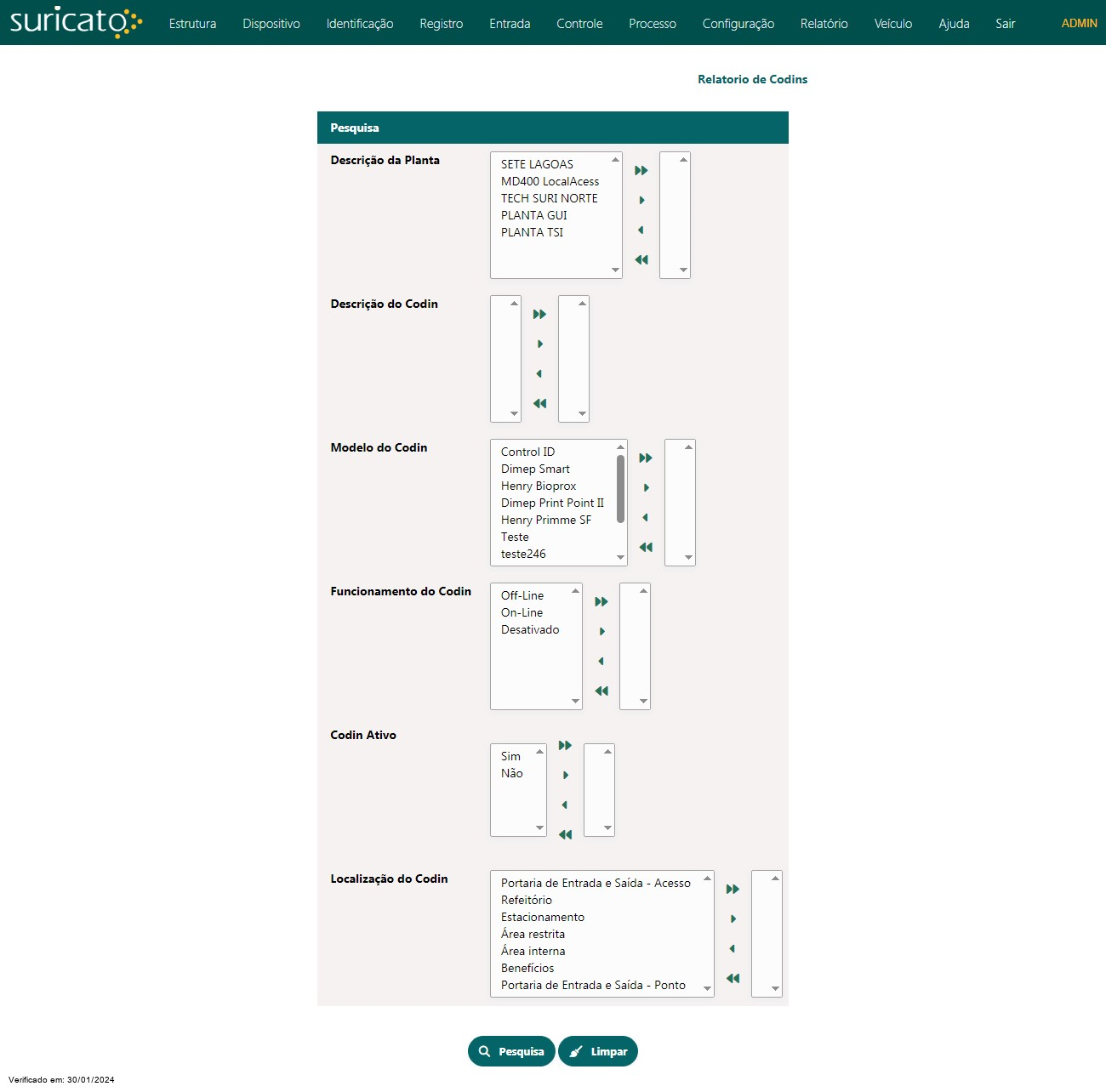Click Sair to log out
The image size is (1106, 1092).
click(x=1006, y=24)
